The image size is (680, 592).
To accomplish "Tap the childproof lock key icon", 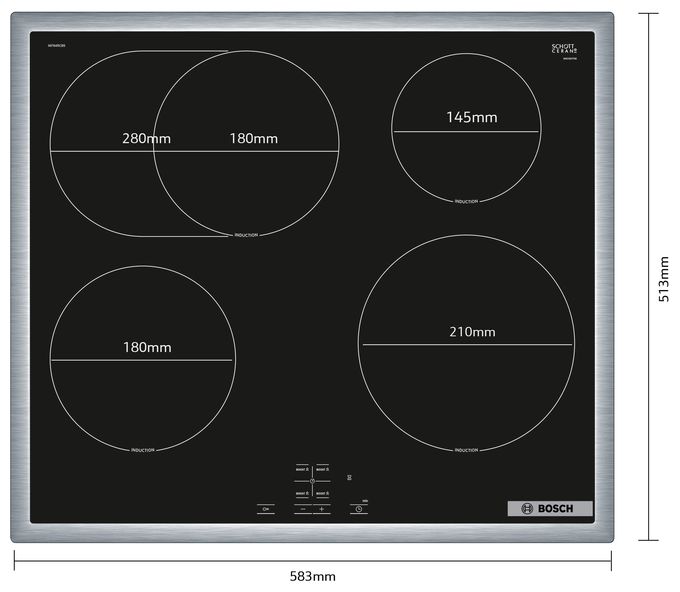I will [x=265, y=509].
